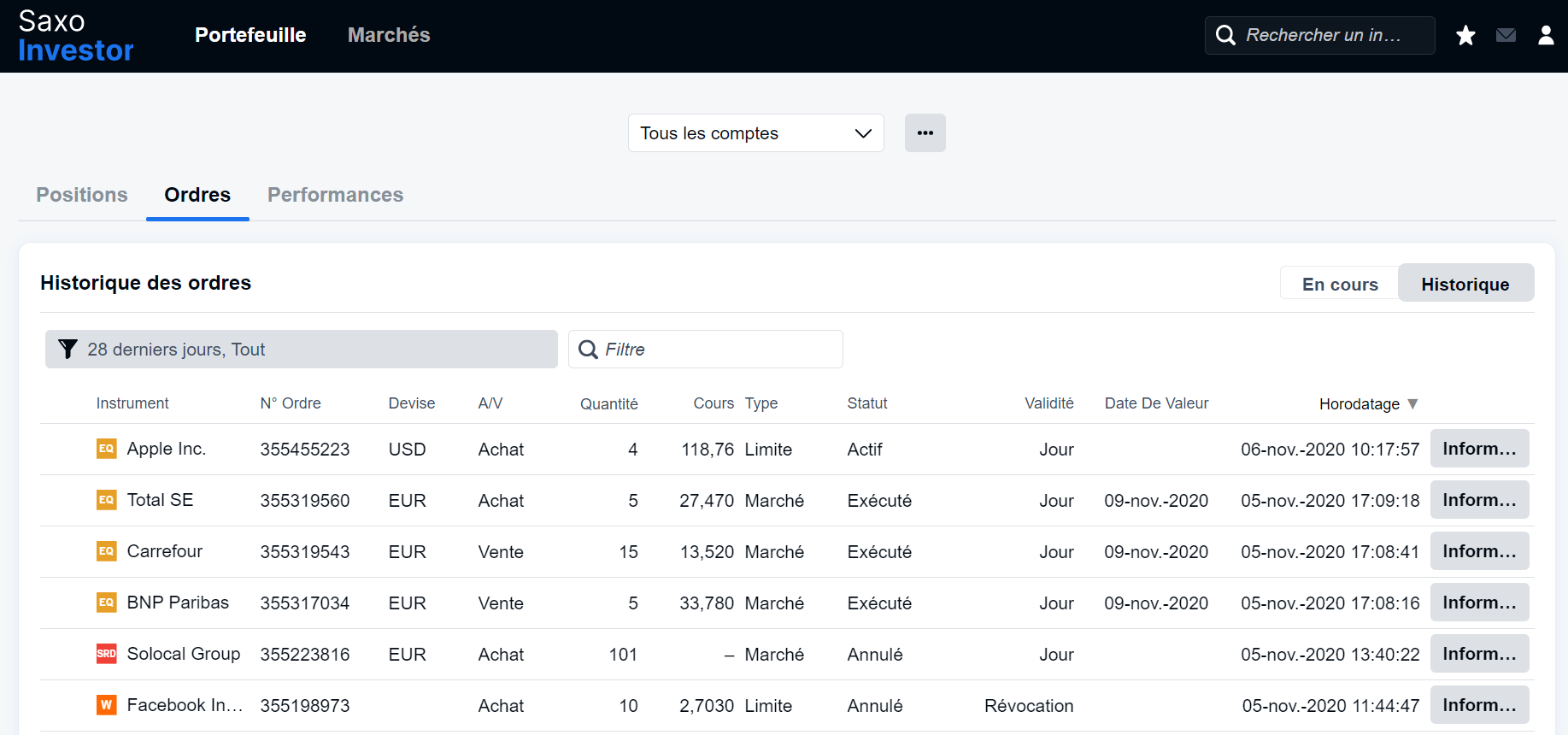Viewport: 1568px width, 735px height.
Task: Click Inform… button for BNP Paribas order
Action: click(1480, 603)
